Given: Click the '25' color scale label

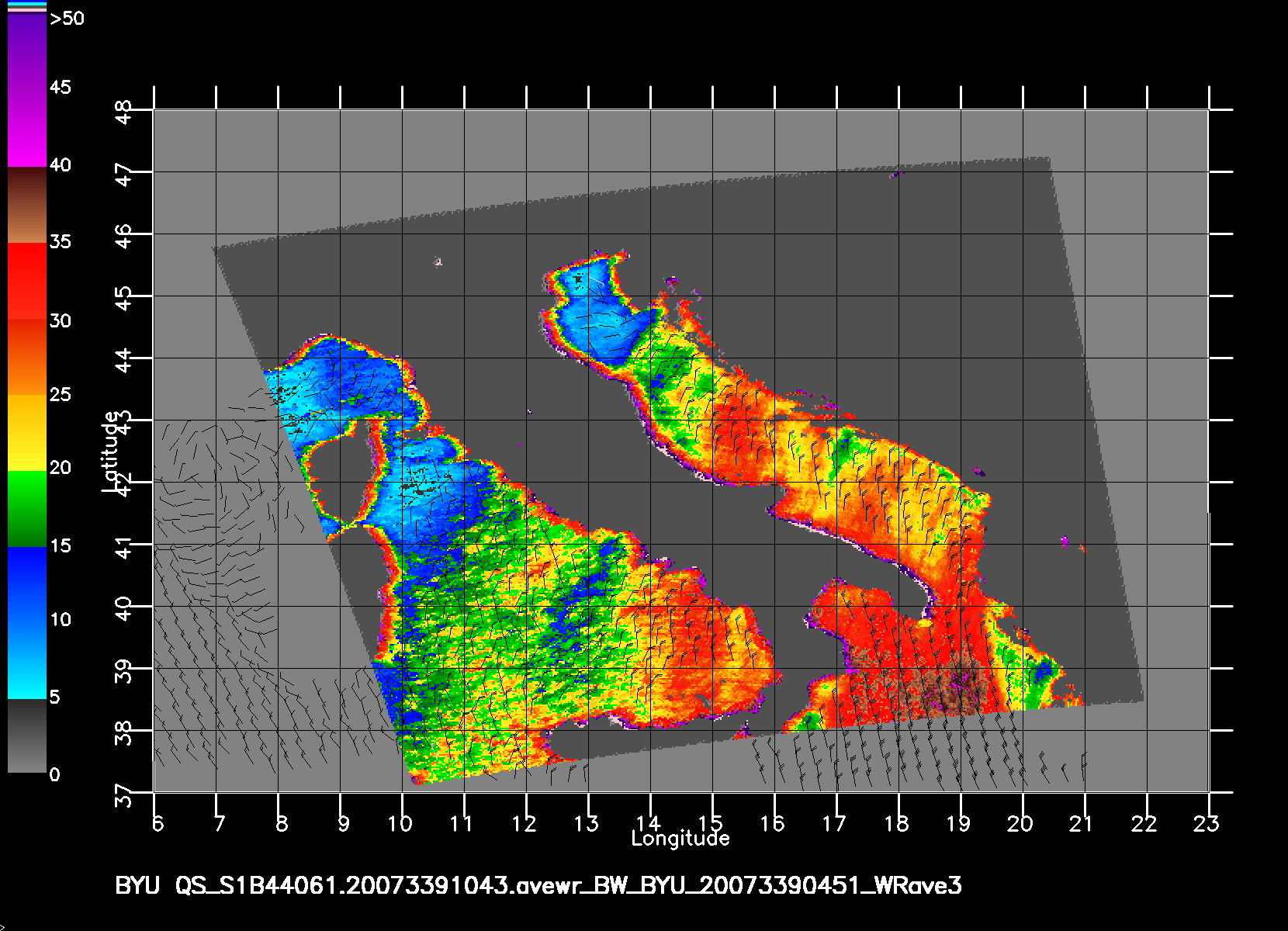Looking at the screenshot, I should point(60,394).
